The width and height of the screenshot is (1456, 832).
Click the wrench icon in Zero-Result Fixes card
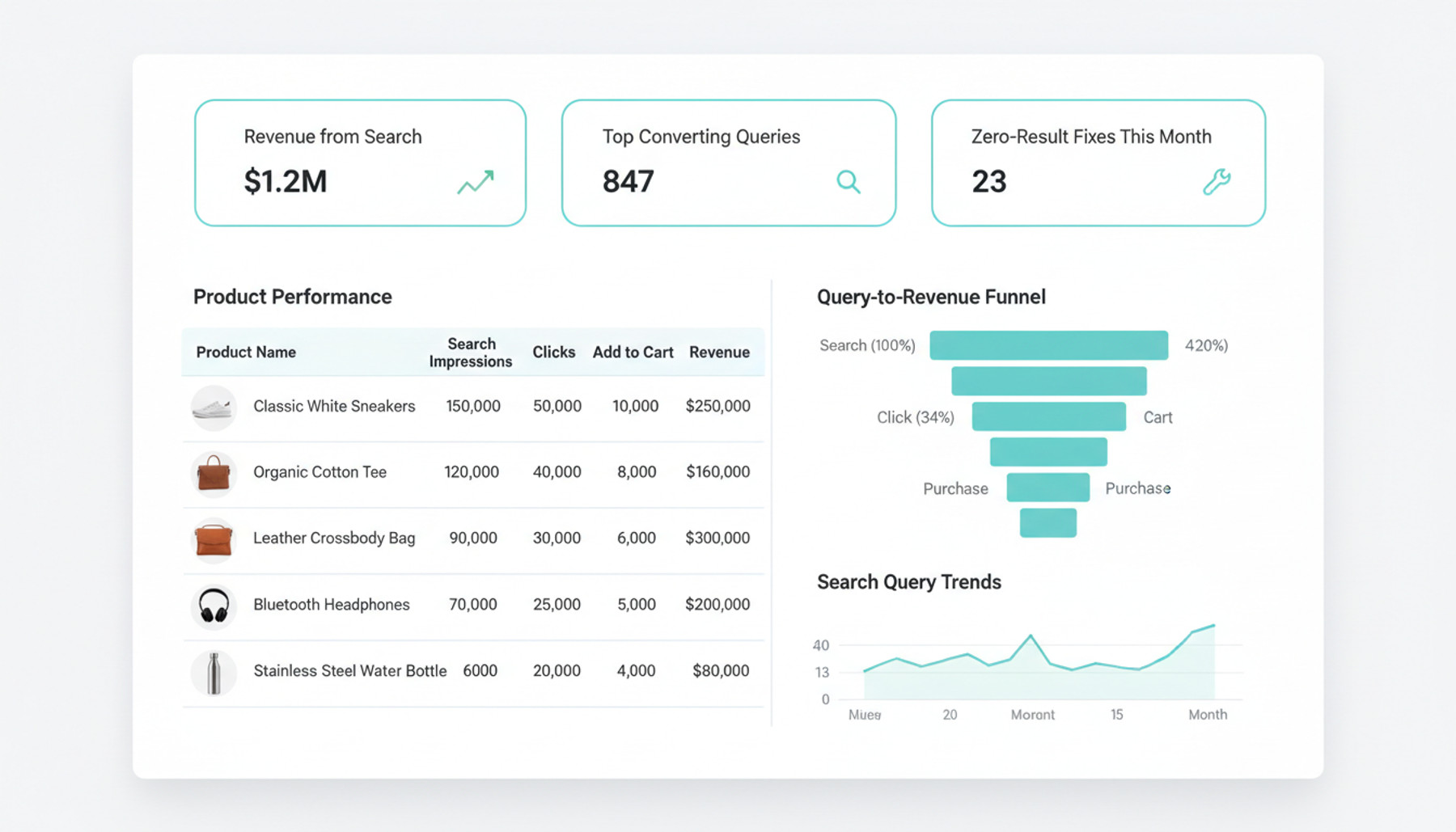tap(1217, 182)
